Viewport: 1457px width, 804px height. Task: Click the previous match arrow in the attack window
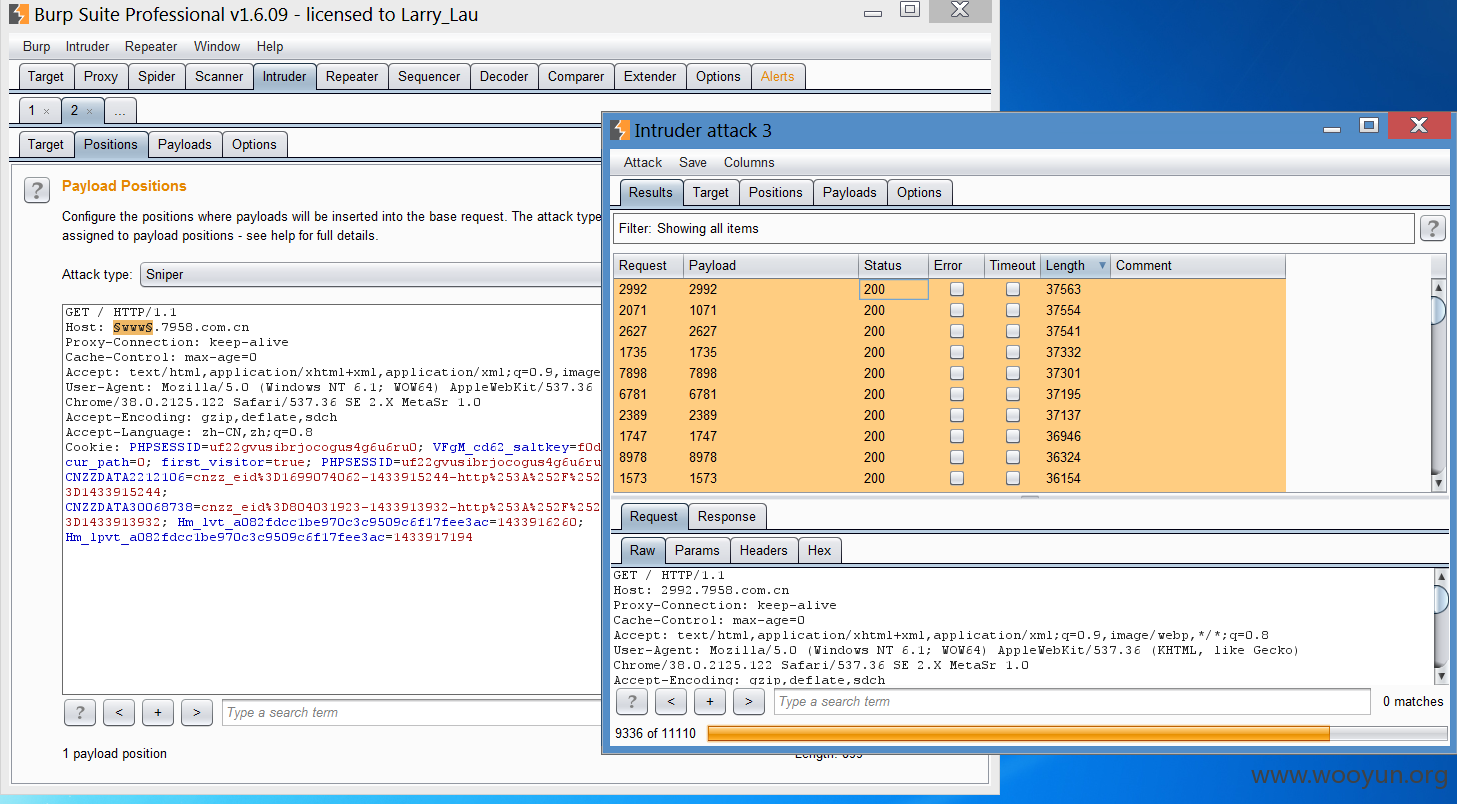[x=671, y=701]
